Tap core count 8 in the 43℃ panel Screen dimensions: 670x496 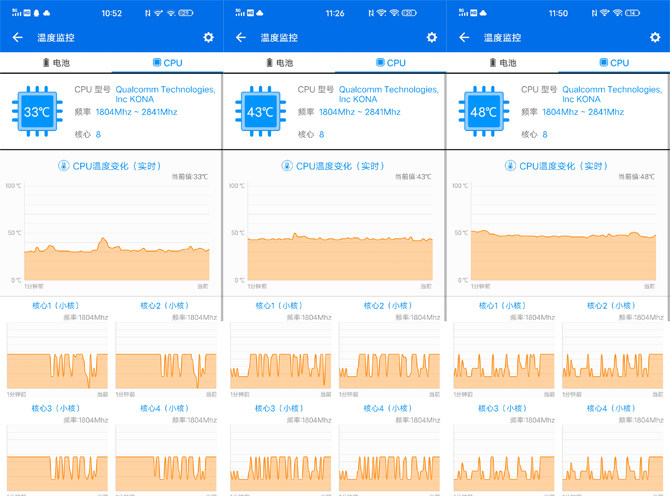tap(322, 134)
